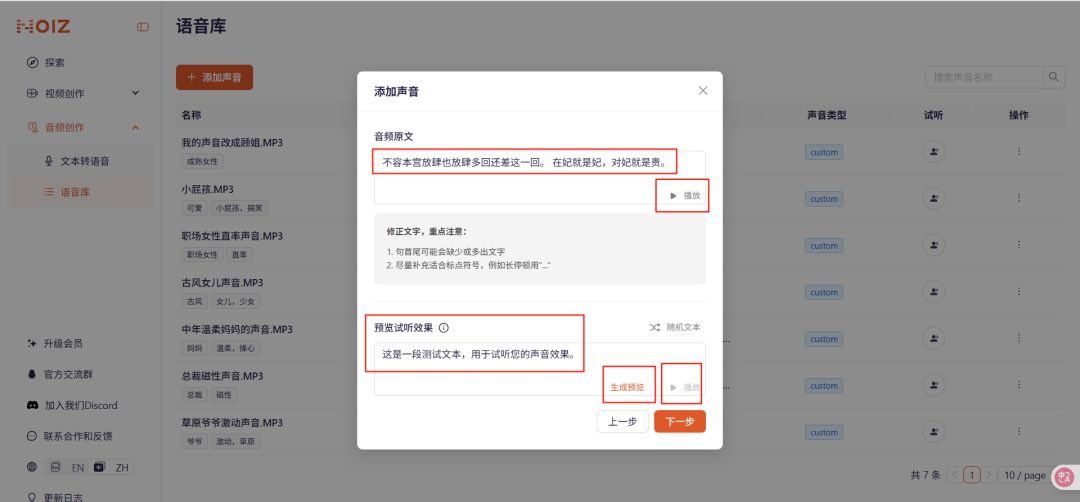This screenshot has width=1080, height=502.
Task: Preview voice 职场女性直率声音.MP3
Action: [x=933, y=246]
